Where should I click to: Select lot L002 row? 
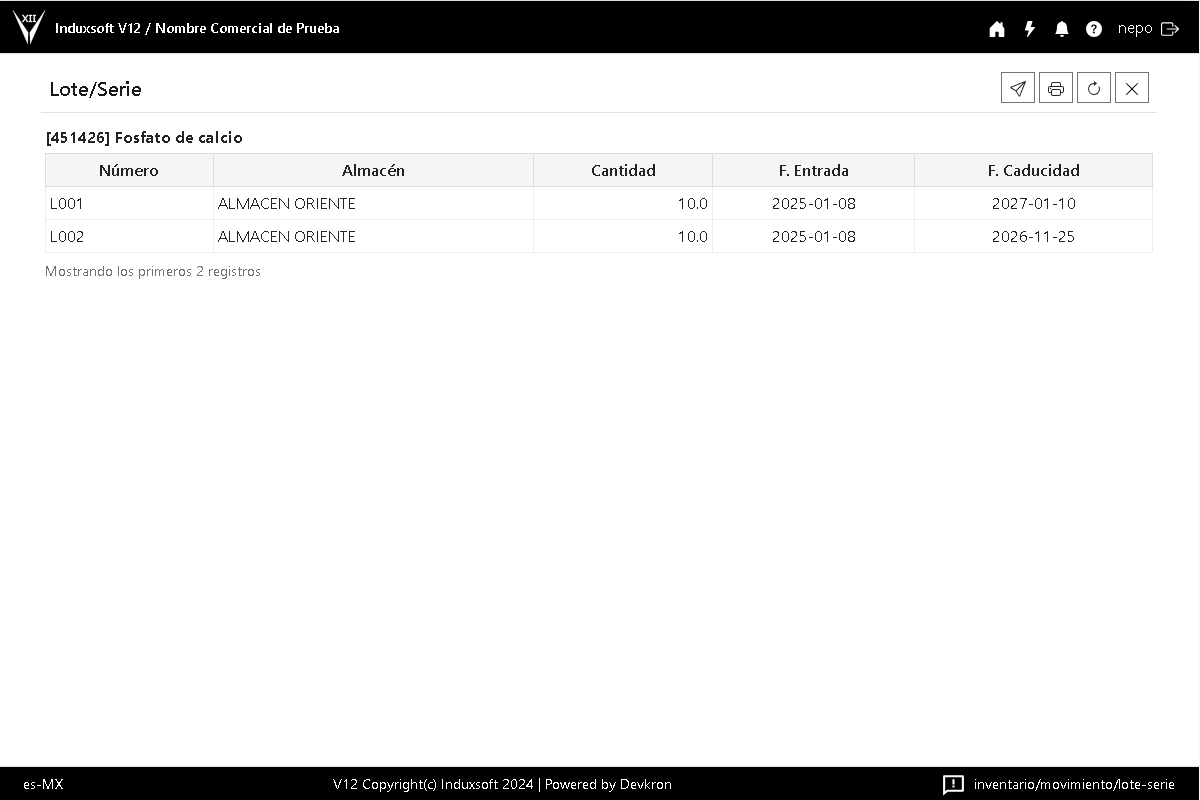click(67, 237)
